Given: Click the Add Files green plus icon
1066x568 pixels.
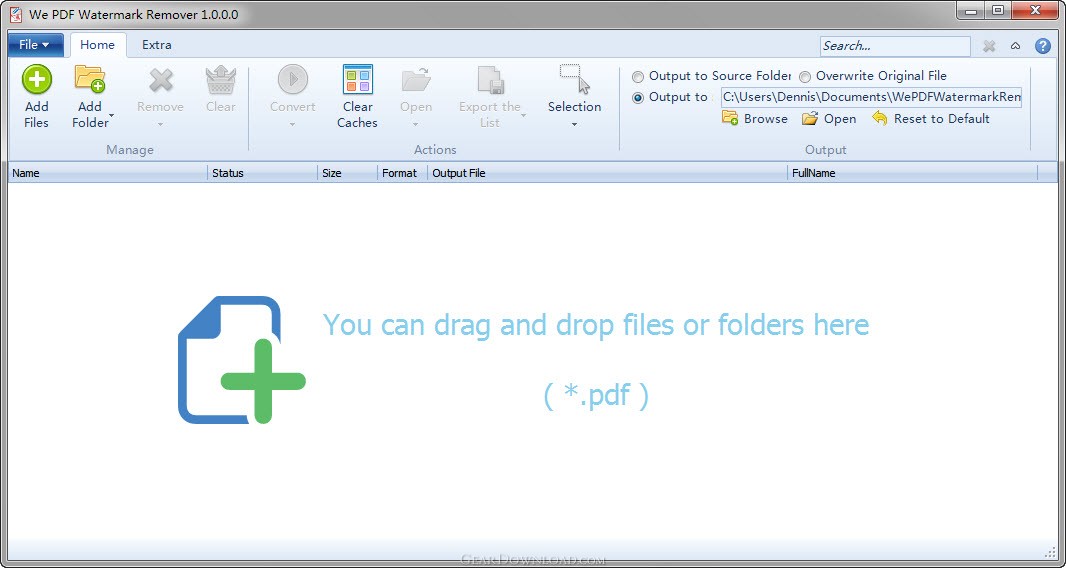Looking at the screenshot, I should tap(37, 79).
